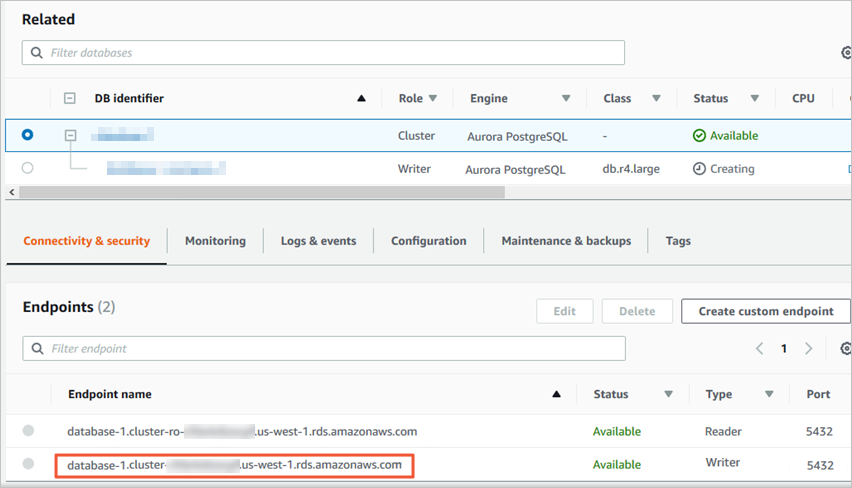Click the Delete endpoint button
852x488 pixels.
[x=637, y=311]
